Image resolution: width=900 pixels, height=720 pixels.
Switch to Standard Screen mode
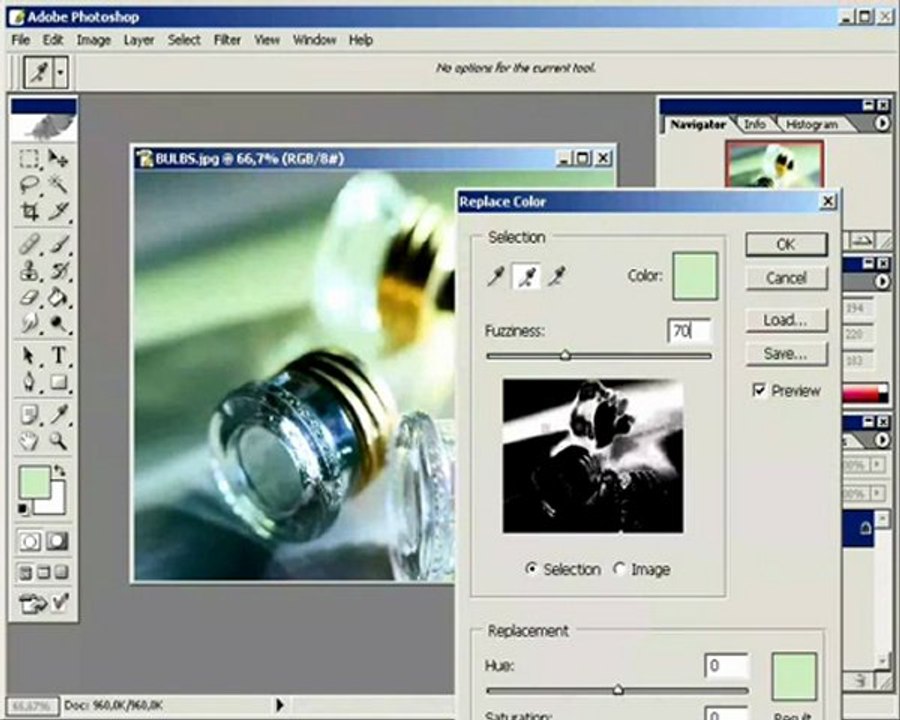[x=25, y=572]
